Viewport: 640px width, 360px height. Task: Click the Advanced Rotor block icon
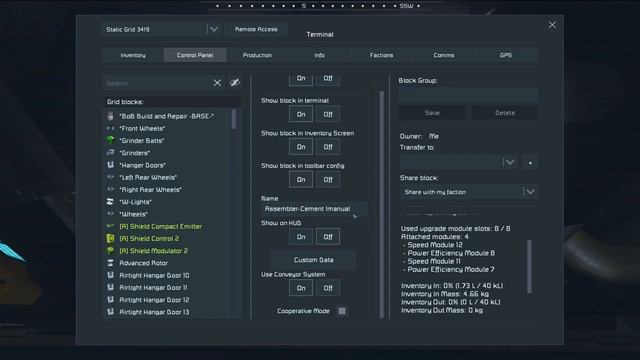[110, 263]
